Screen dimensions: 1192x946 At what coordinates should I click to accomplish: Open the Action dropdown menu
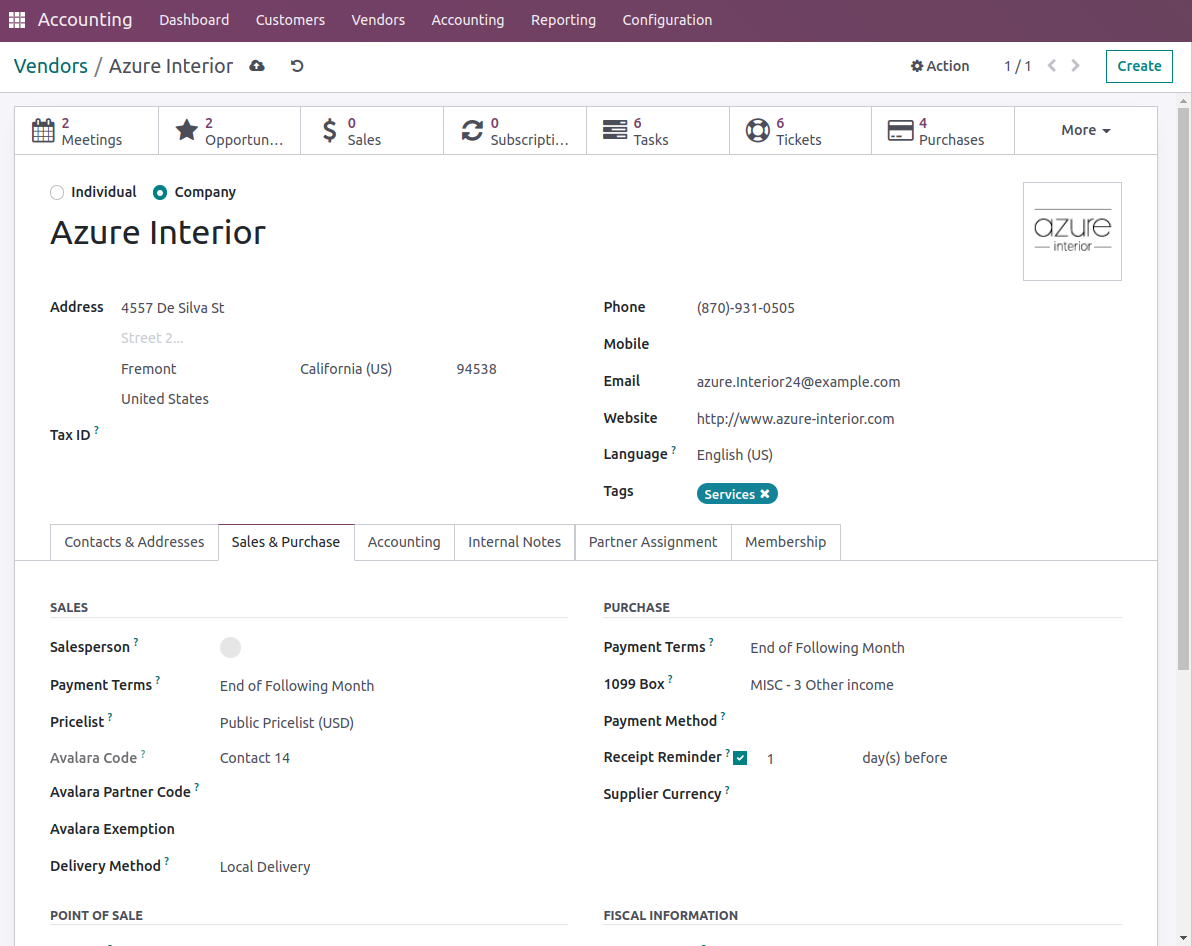940,66
